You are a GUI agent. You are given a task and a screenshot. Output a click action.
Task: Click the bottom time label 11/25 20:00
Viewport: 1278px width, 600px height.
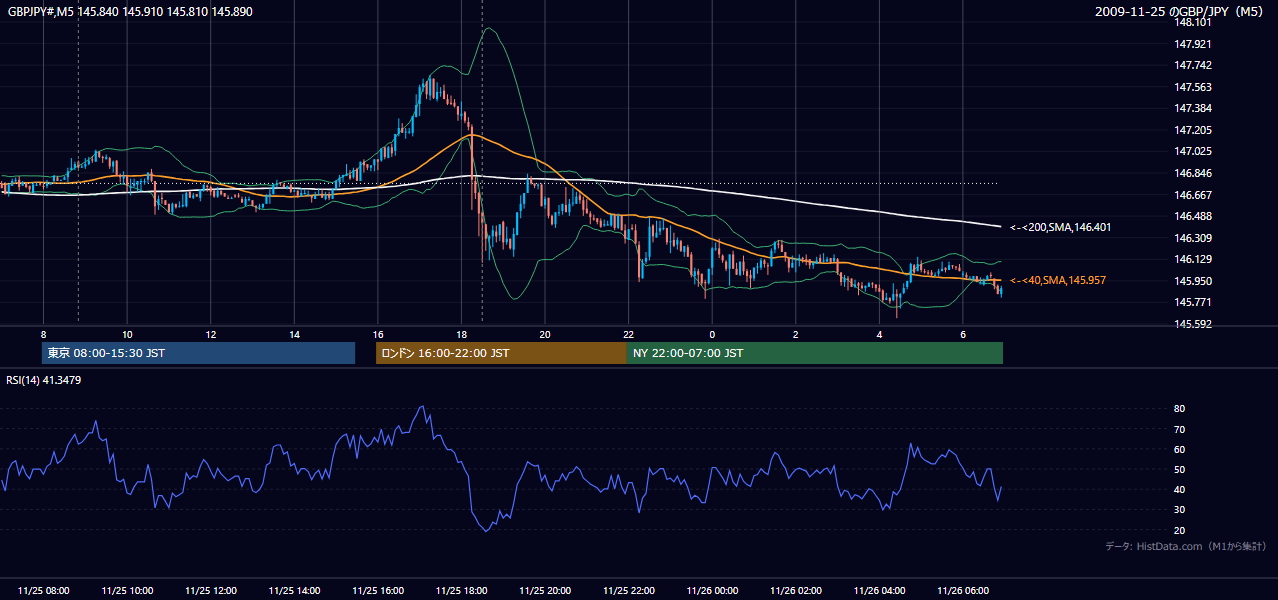545,591
